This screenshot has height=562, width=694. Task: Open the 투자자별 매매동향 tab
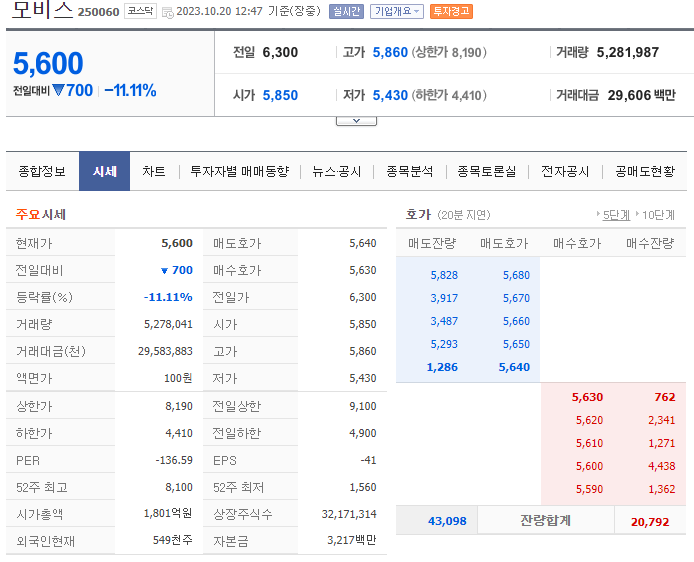239,171
